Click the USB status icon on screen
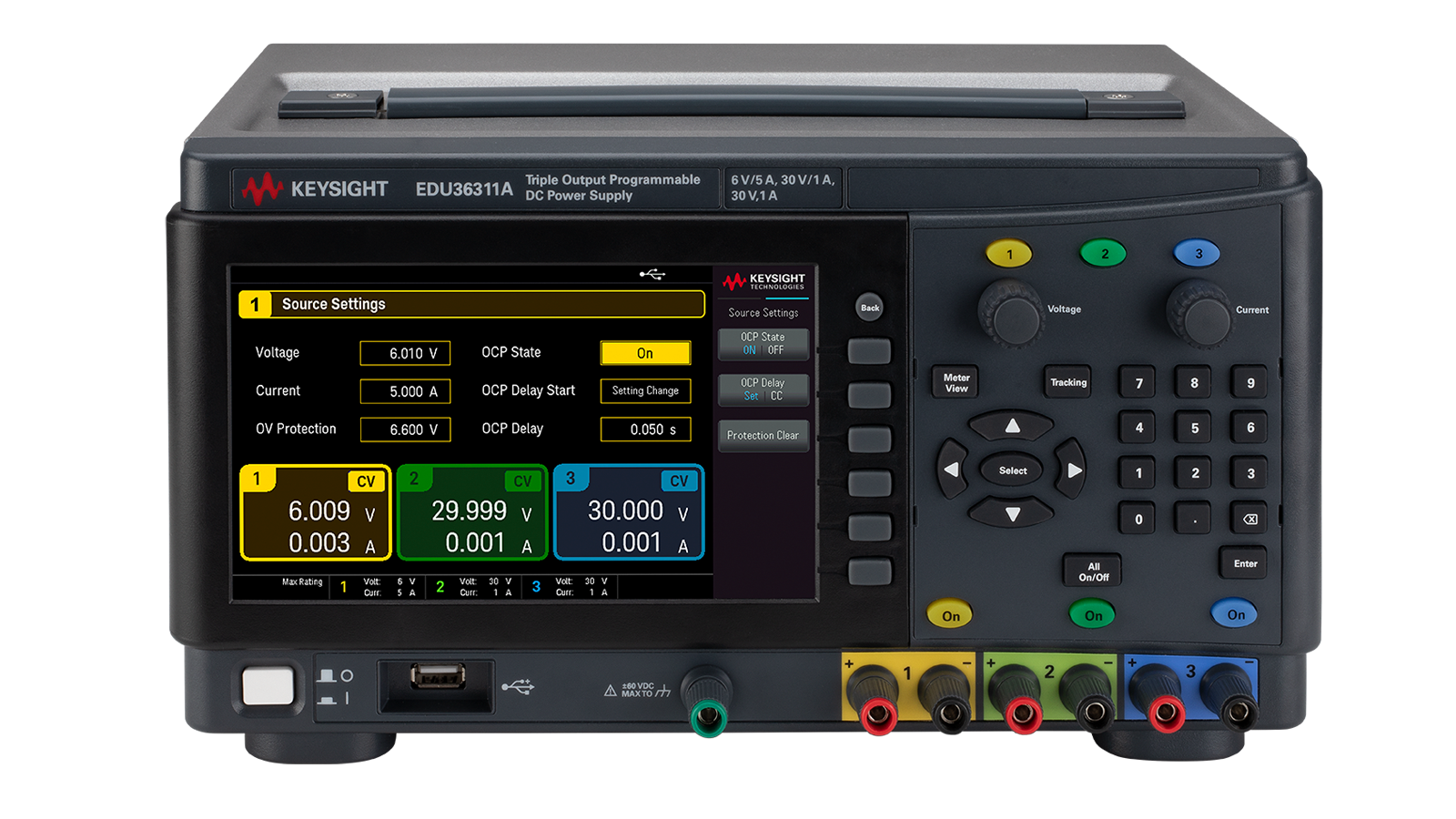Screen dimensions: 1456x819 652,274
